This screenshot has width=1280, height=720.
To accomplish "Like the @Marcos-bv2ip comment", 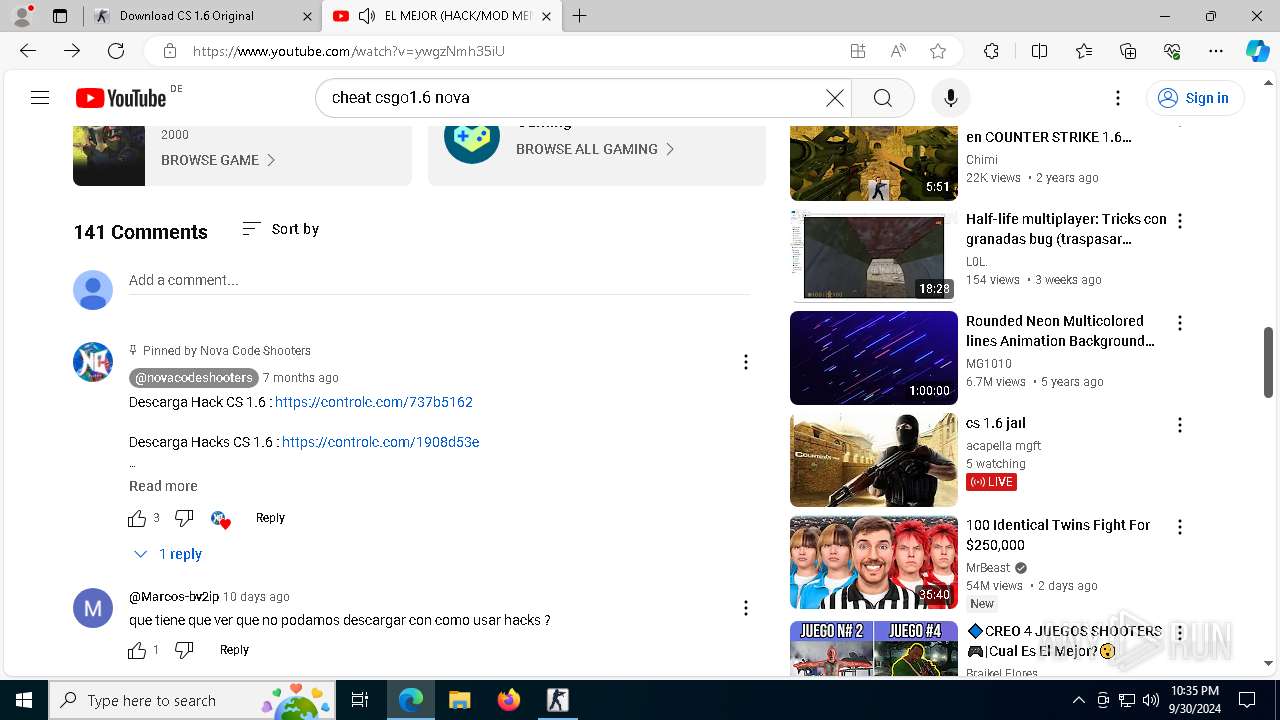I will (137, 650).
